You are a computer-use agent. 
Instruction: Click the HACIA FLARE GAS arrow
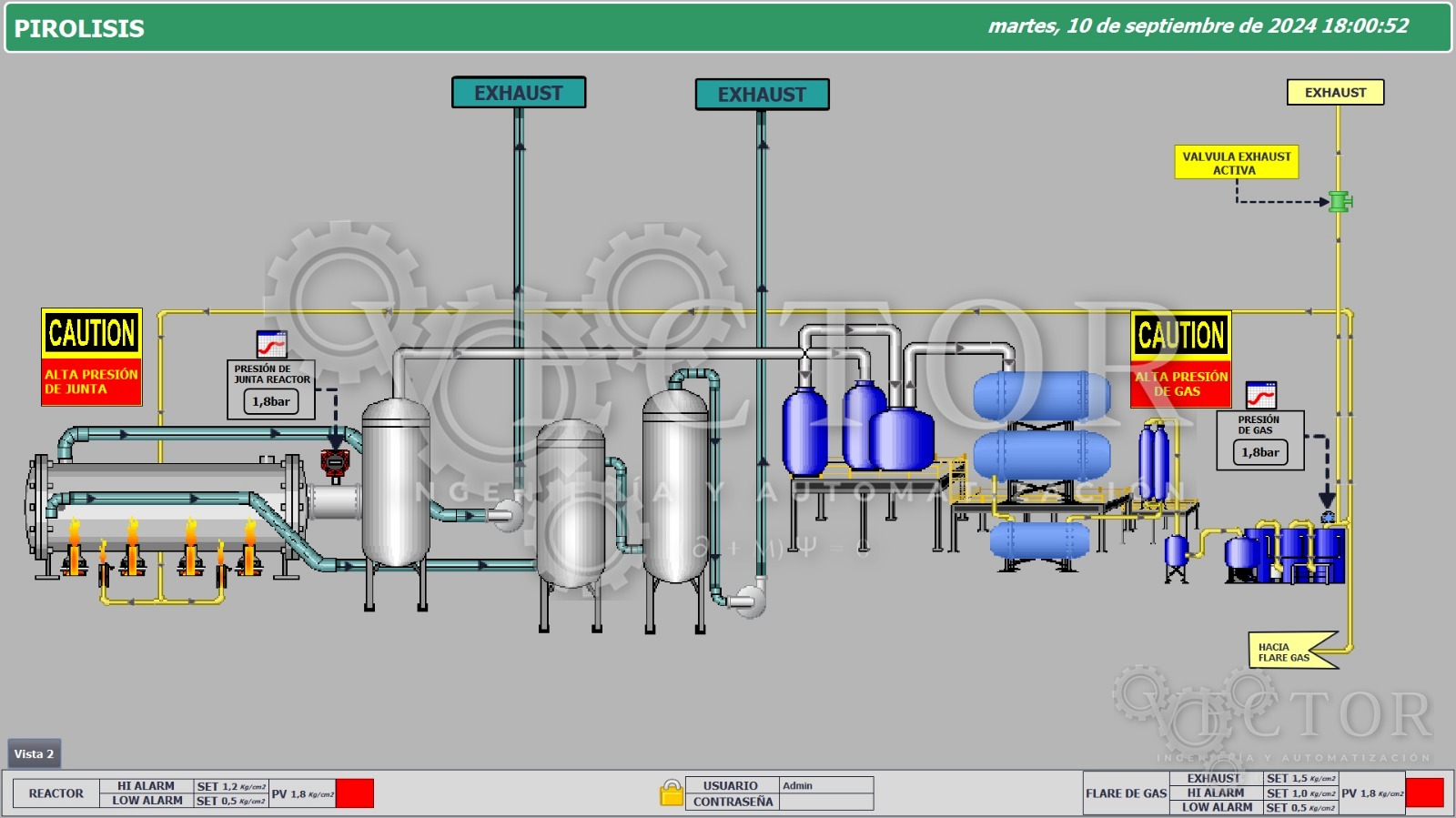1292,651
